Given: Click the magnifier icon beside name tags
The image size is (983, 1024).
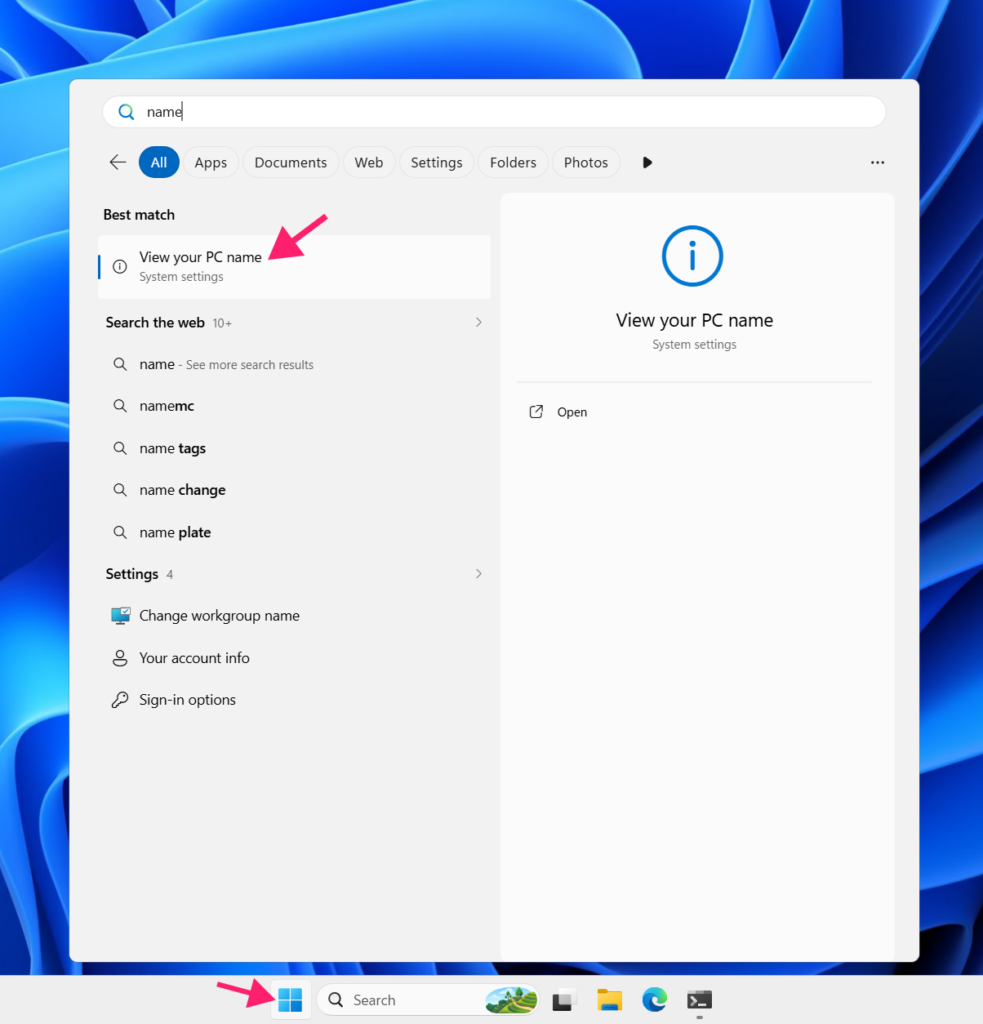Looking at the screenshot, I should point(120,448).
